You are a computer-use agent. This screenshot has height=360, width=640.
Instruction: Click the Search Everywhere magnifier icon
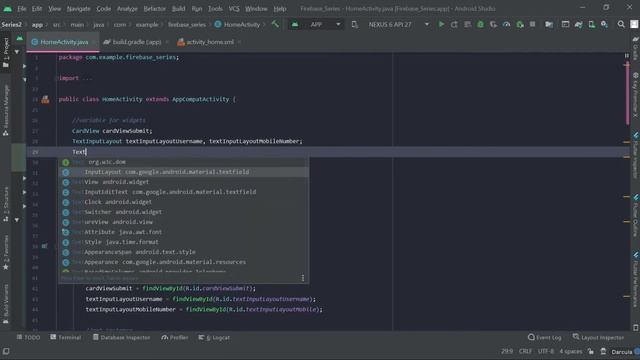click(x=621, y=24)
